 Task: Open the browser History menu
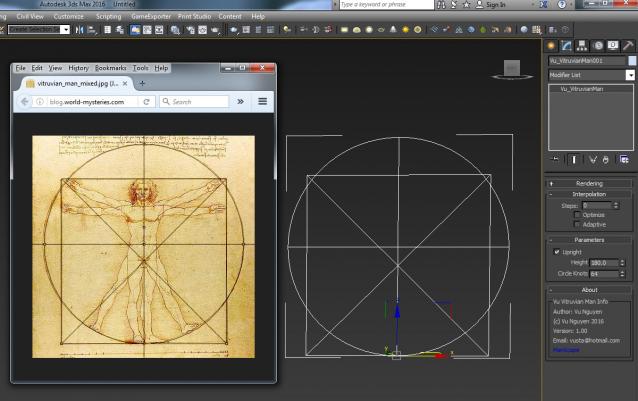coord(78,68)
